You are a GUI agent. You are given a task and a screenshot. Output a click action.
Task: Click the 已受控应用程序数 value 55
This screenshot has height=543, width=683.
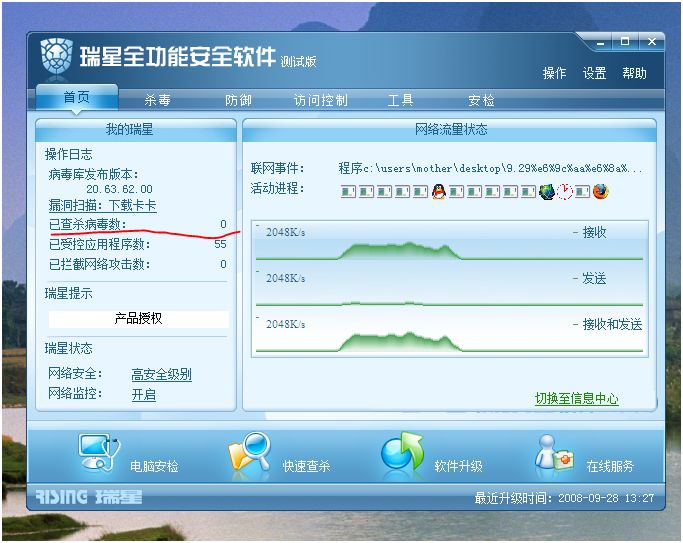[220, 244]
